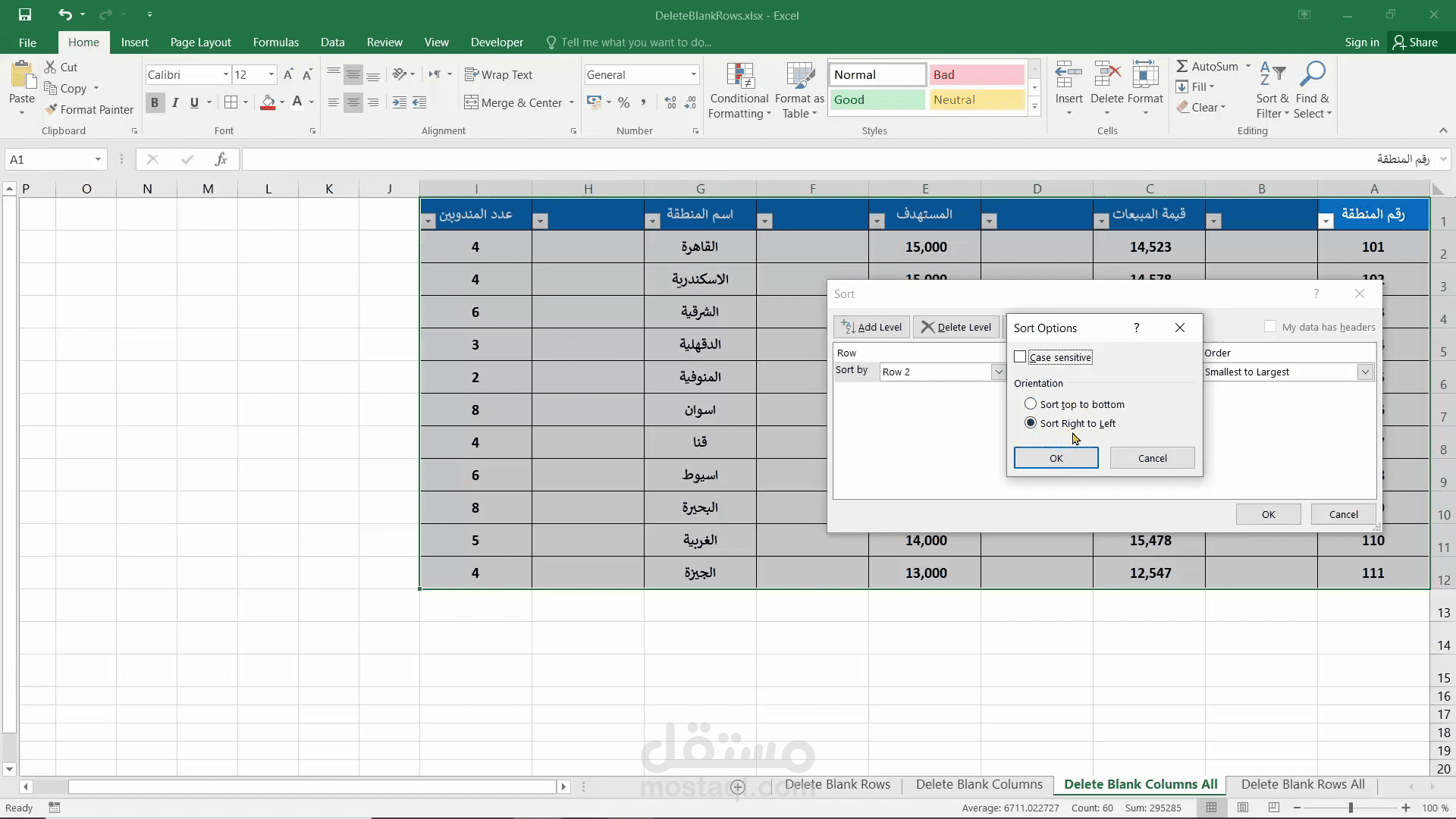Viewport: 1456px width, 819px height.
Task: Click the Page Layout view icon in status bar
Action: pyautogui.click(x=1243, y=808)
